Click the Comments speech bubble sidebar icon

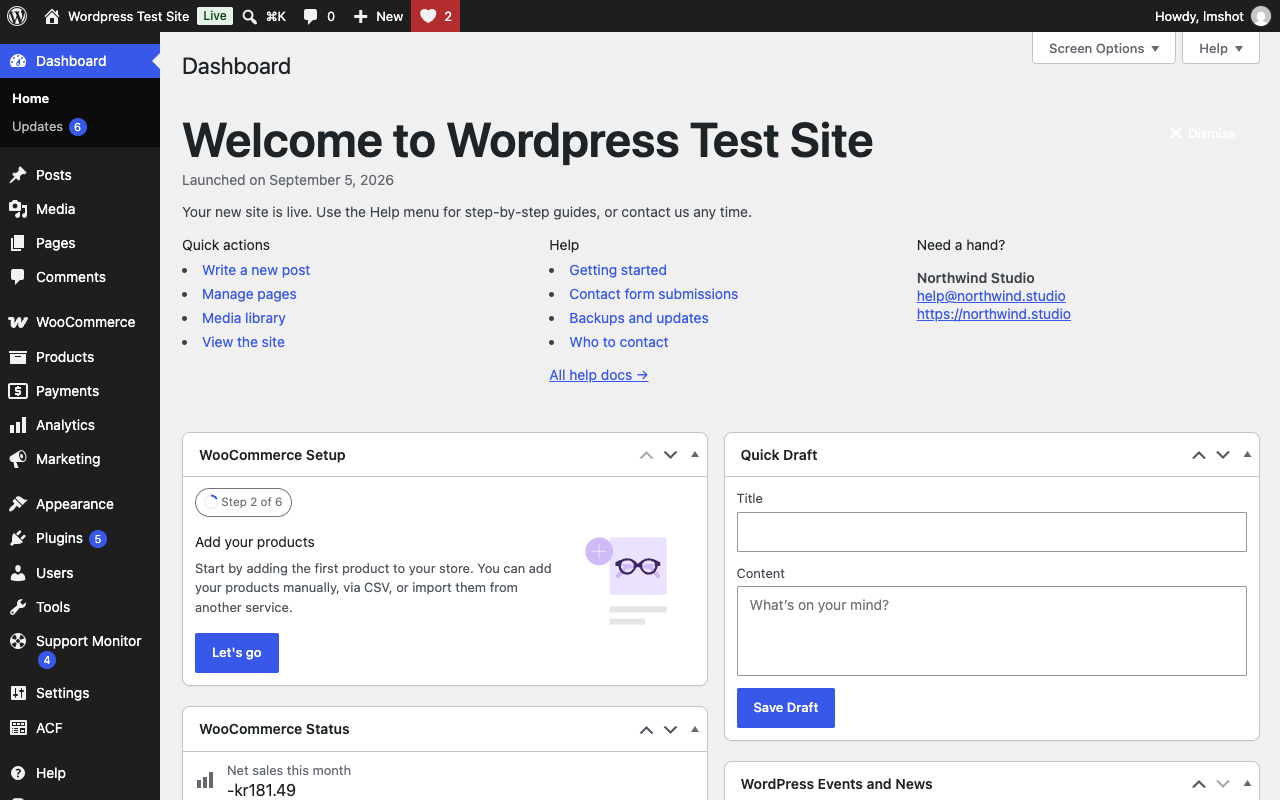click(x=18, y=277)
